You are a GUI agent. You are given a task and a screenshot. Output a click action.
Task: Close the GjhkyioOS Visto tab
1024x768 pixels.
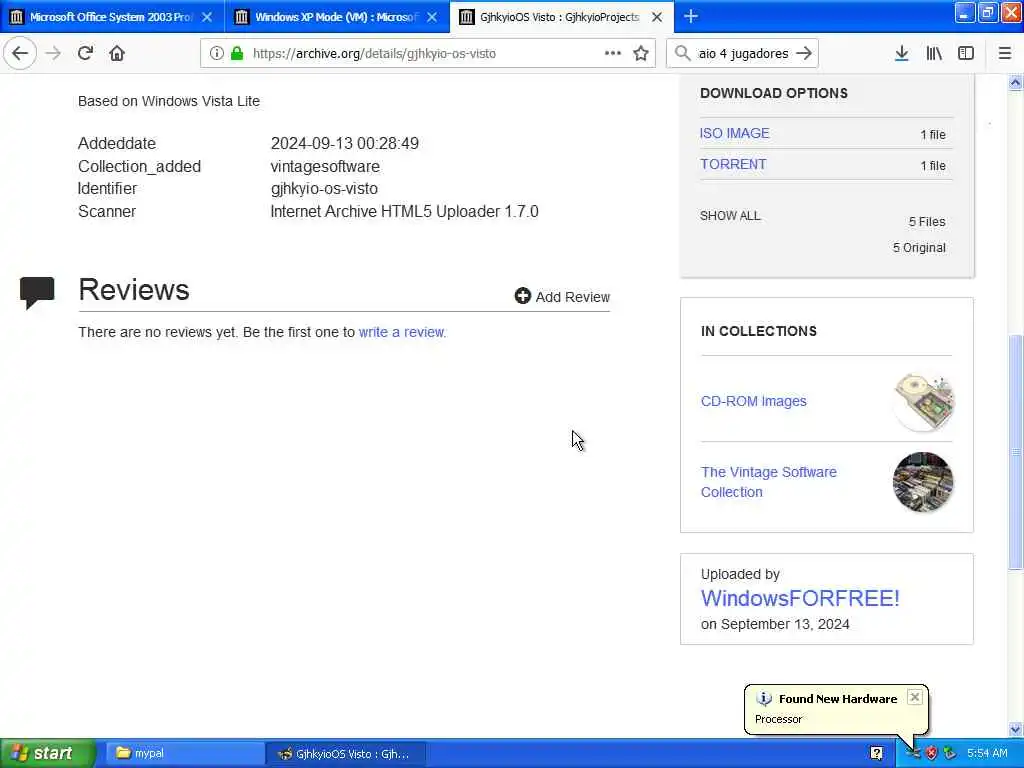[x=657, y=17]
